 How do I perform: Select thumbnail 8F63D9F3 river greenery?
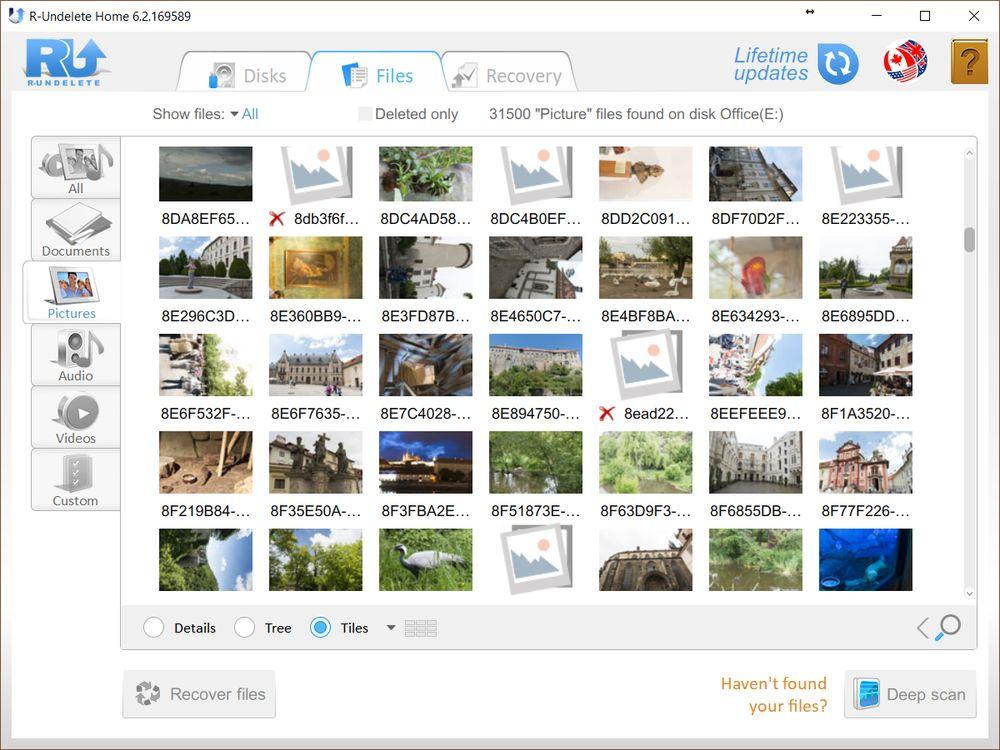point(645,462)
